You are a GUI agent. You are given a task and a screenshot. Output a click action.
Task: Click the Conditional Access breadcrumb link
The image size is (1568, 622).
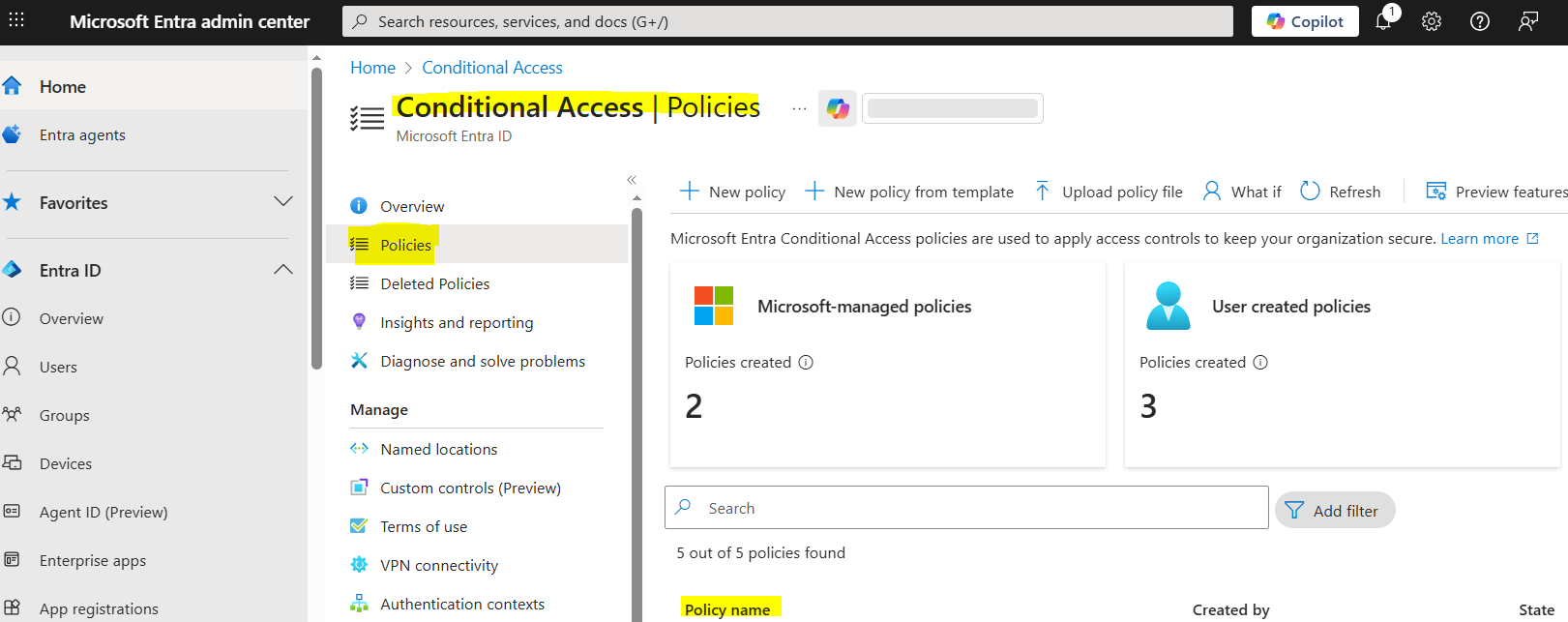491,68
